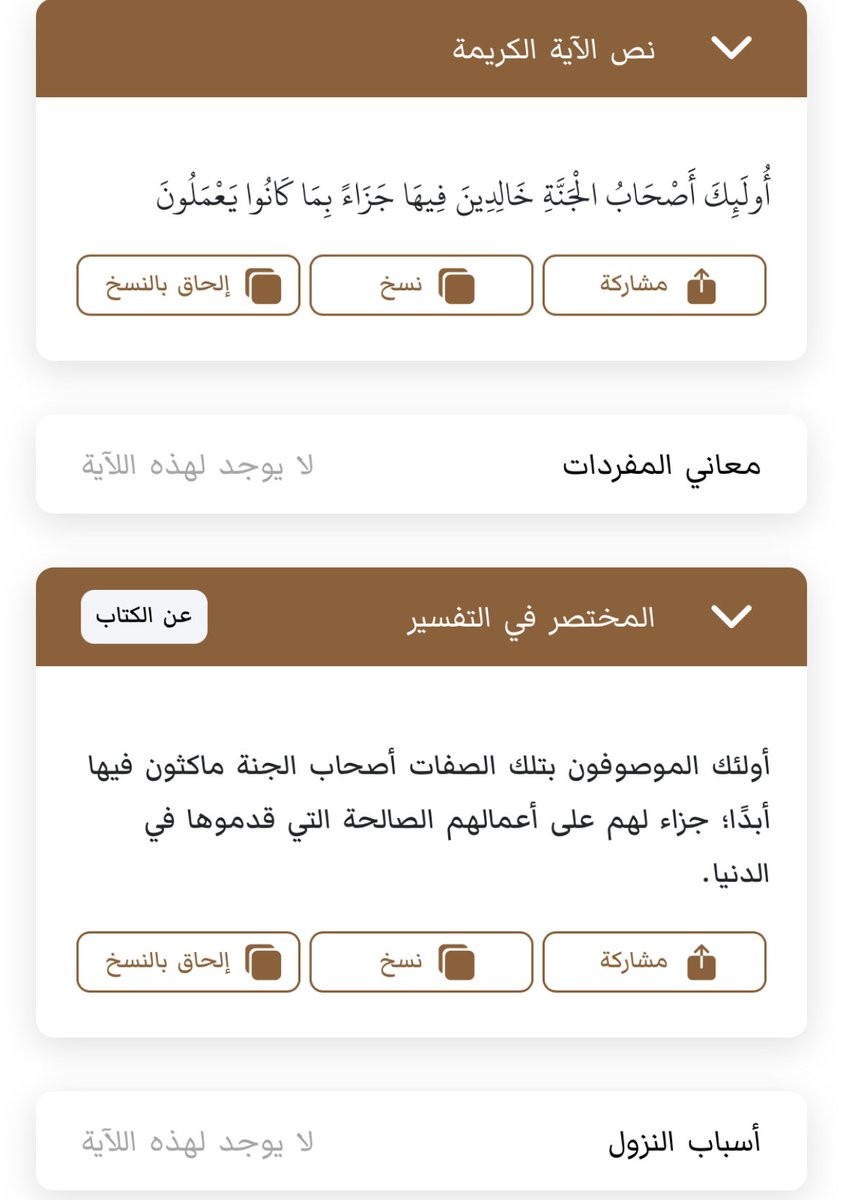Screen dimensions: 843x1200
Task: Open the عن الكتاب info button
Action: [x=144, y=617]
